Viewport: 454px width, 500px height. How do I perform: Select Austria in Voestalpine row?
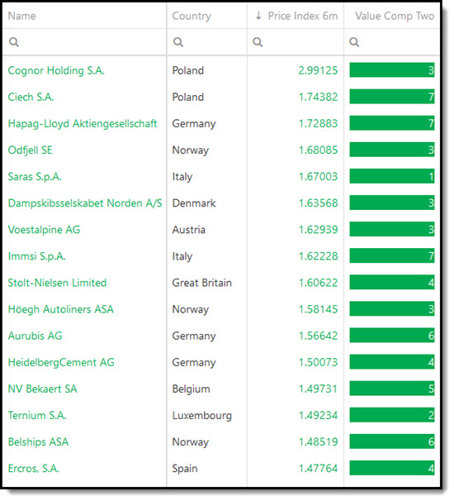coord(189,230)
